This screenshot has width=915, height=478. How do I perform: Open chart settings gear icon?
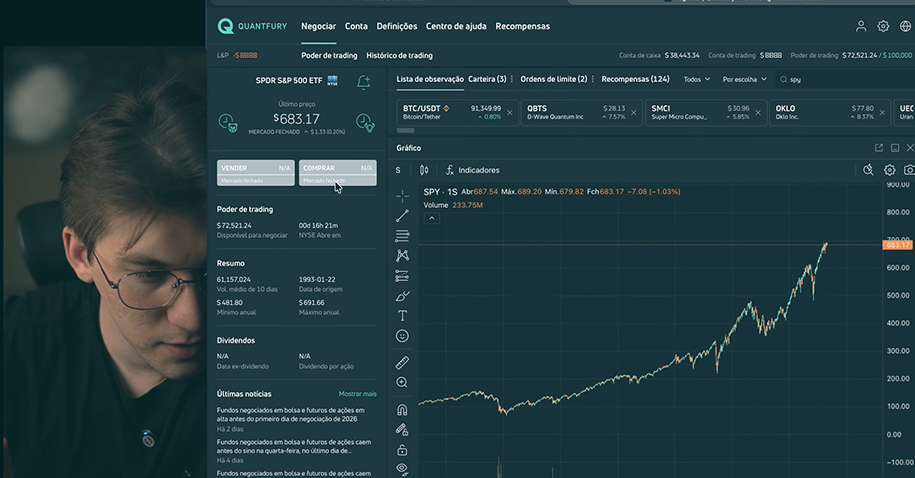(x=889, y=170)
